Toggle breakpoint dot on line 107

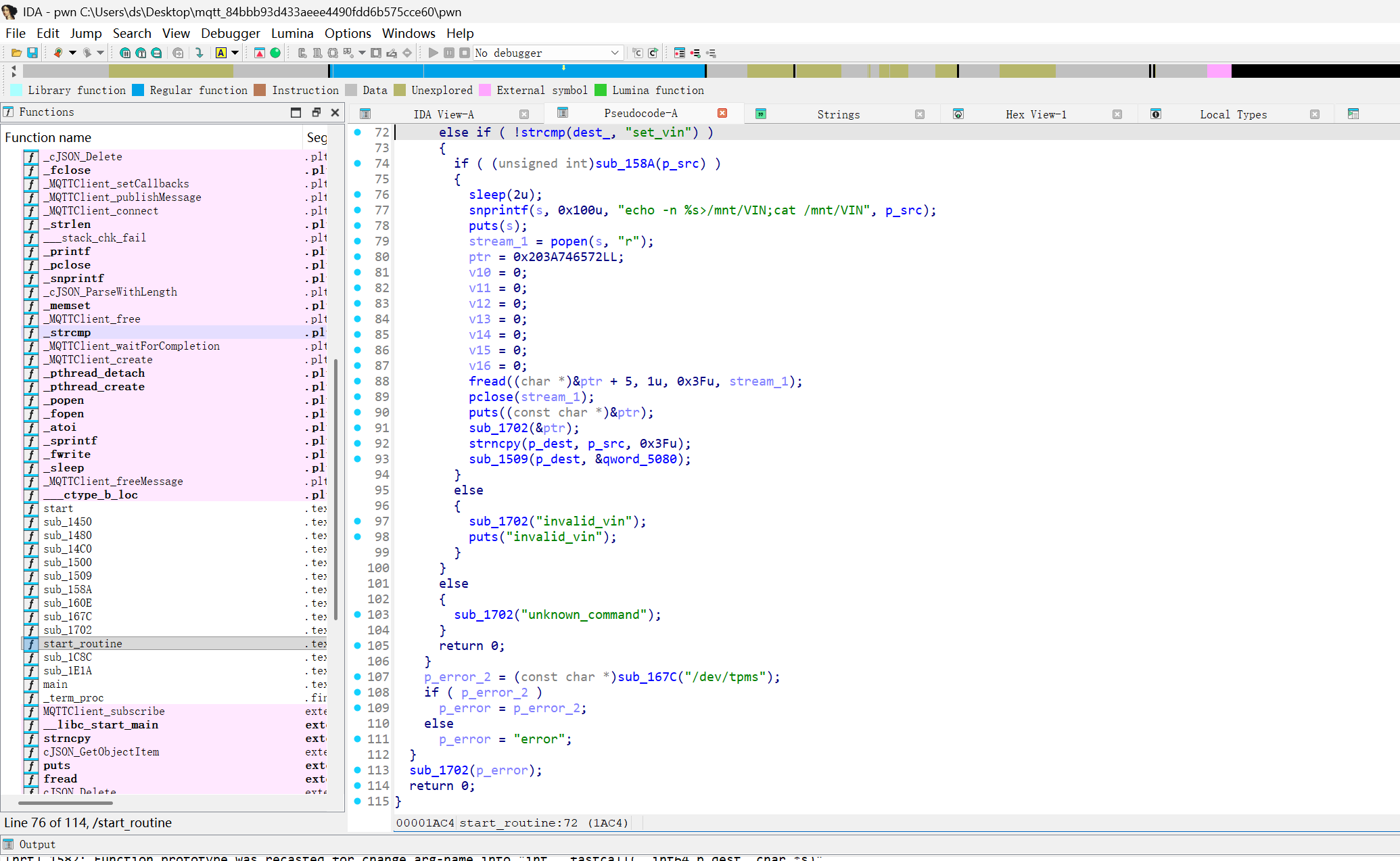click(x=358, y=677)
